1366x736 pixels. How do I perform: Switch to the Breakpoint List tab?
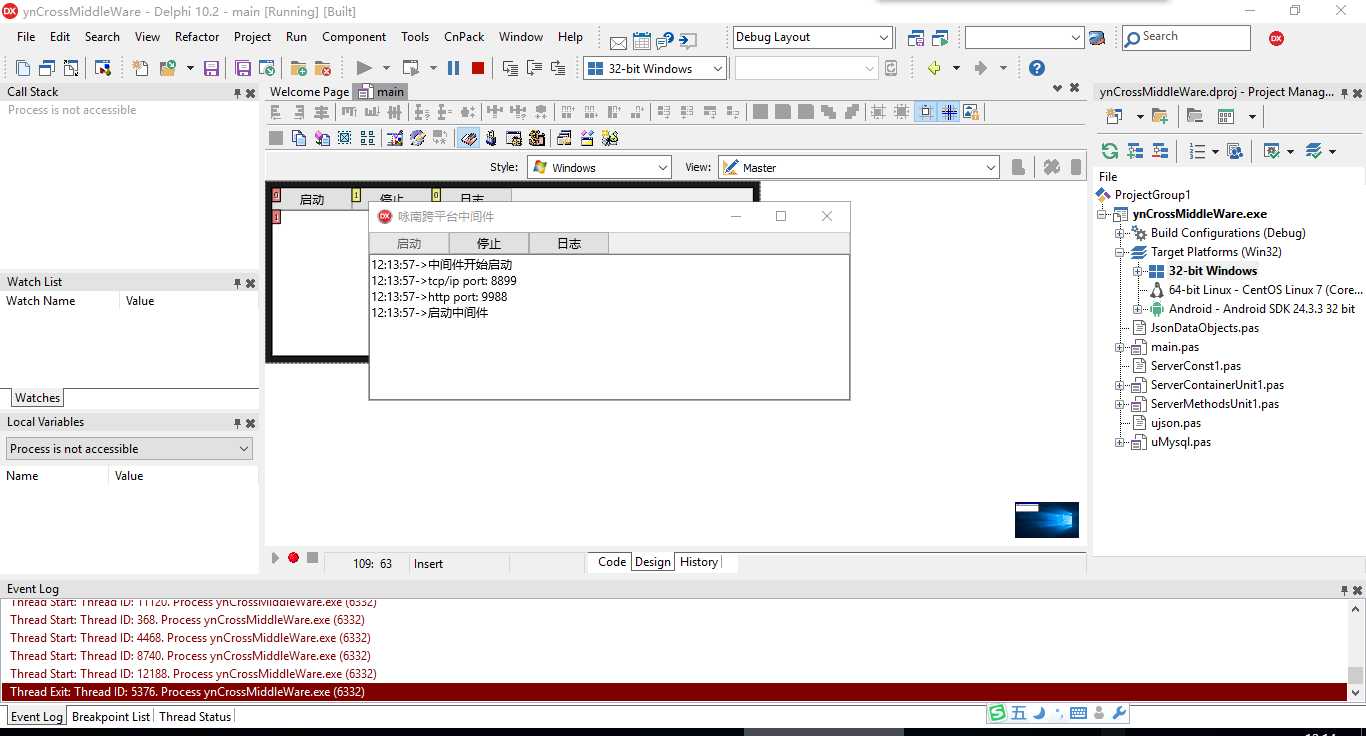tap(111, 716)
